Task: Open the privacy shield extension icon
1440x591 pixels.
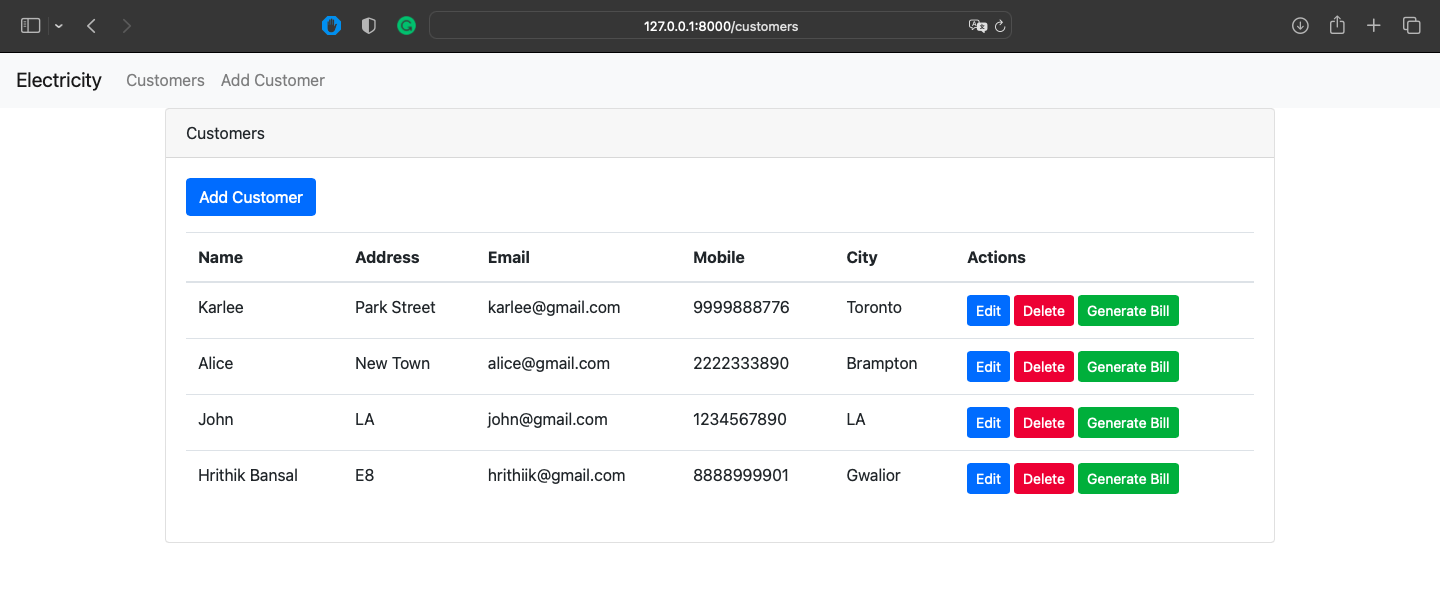Action: coord(368,25)
